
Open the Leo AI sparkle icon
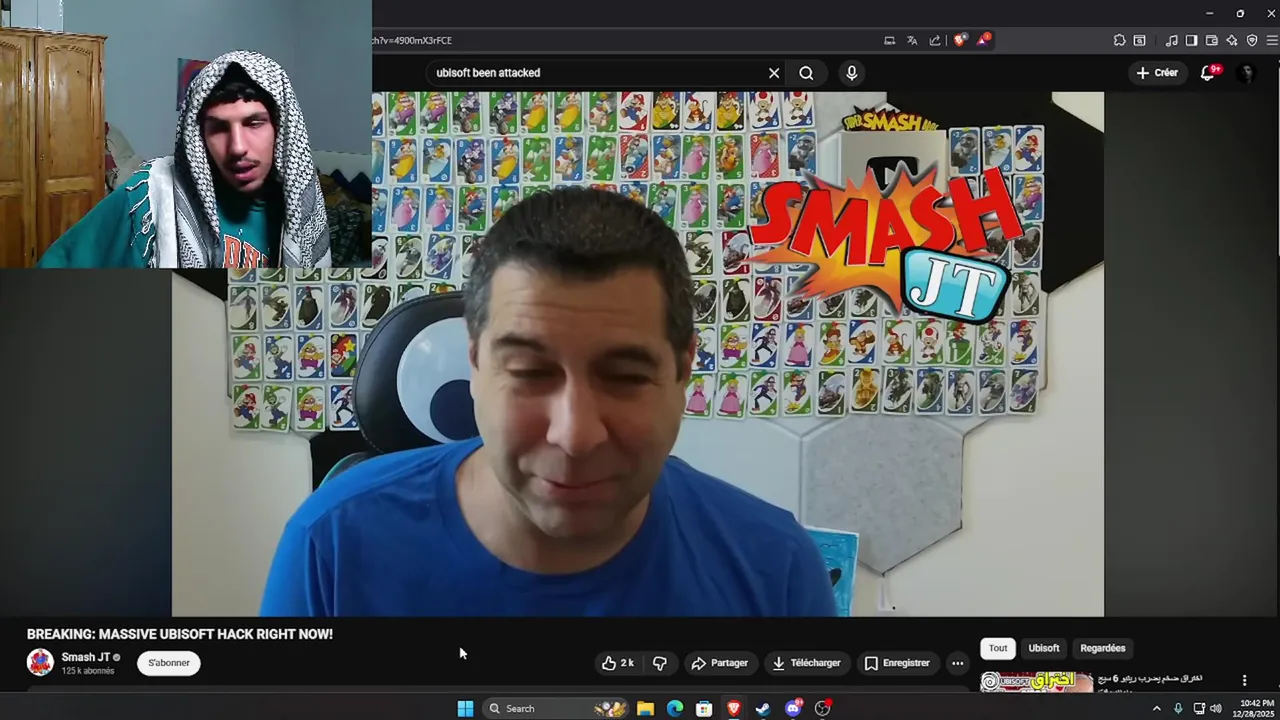pos(1232,41)
